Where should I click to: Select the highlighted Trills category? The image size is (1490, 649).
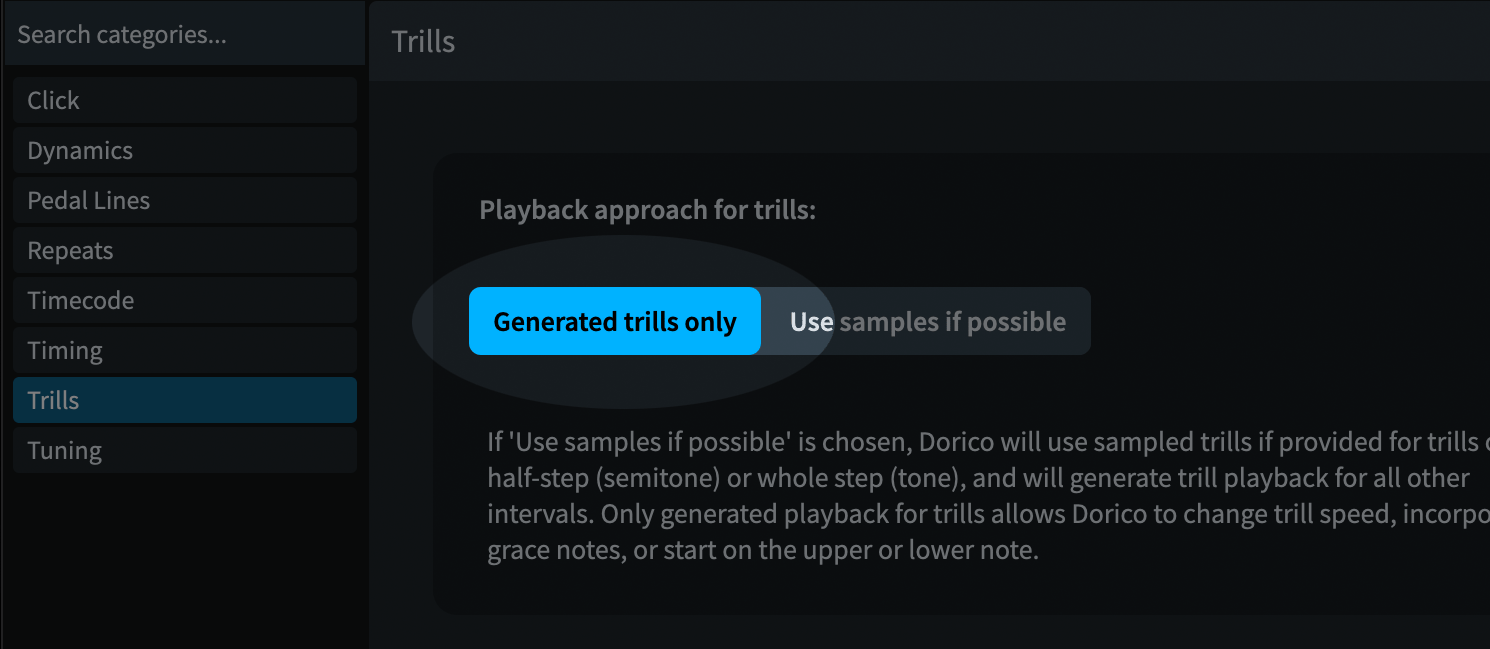(x=184, y=400)
